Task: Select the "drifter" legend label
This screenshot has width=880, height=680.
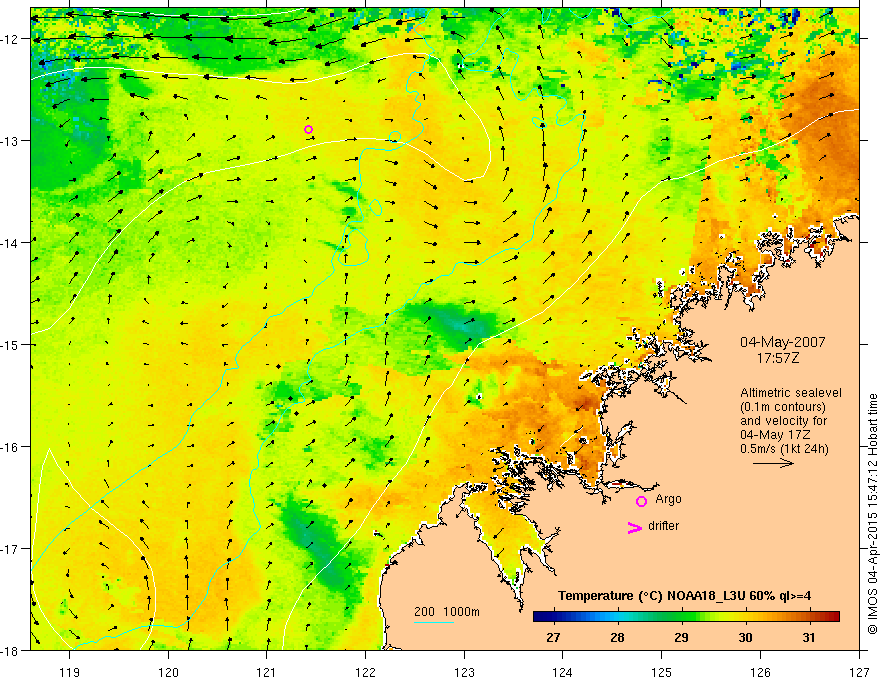Action: tap(663, 526)
